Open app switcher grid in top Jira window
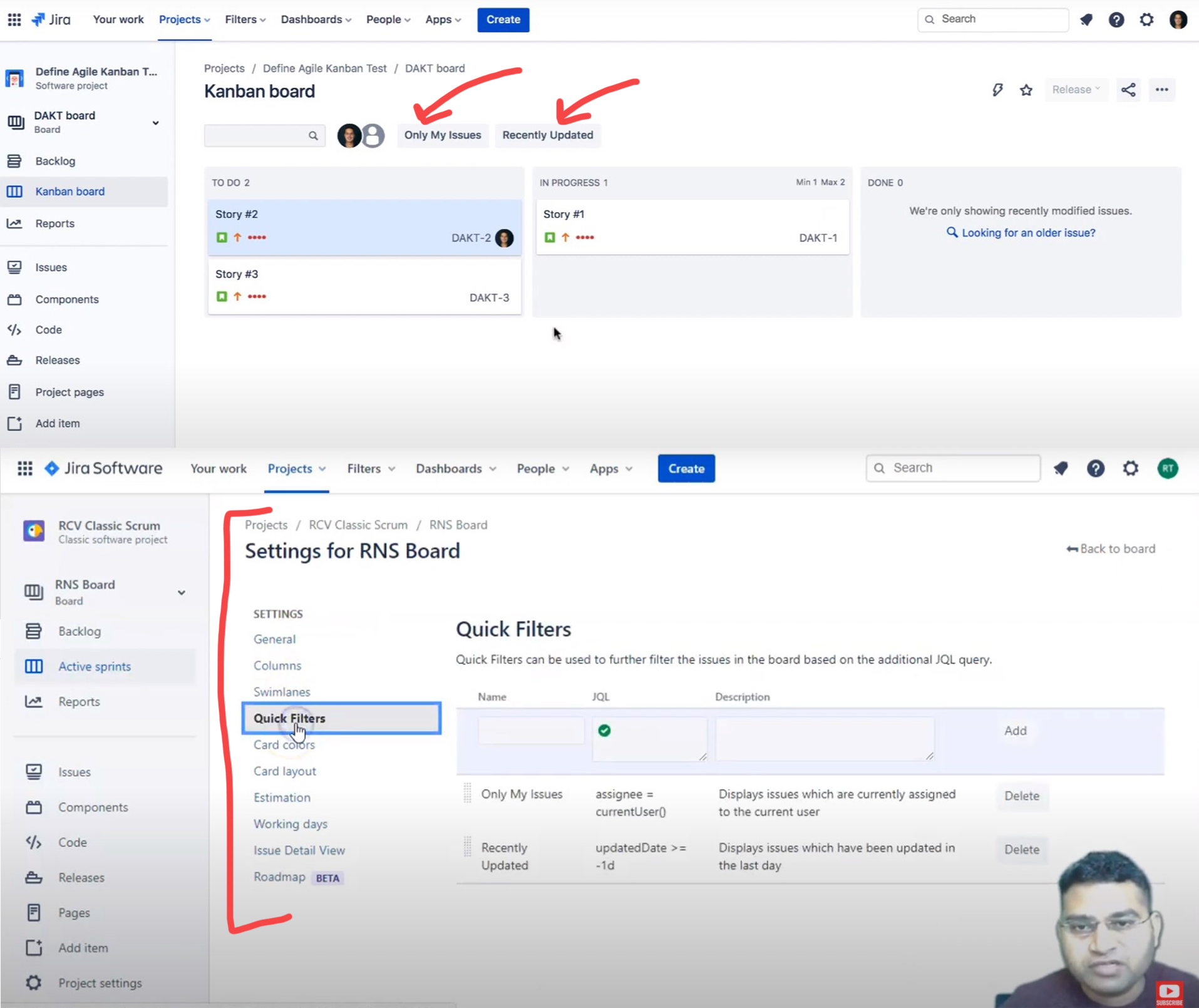This screenshot has height=1008, width=1199. pyautogui.click(x=14, y=19)
